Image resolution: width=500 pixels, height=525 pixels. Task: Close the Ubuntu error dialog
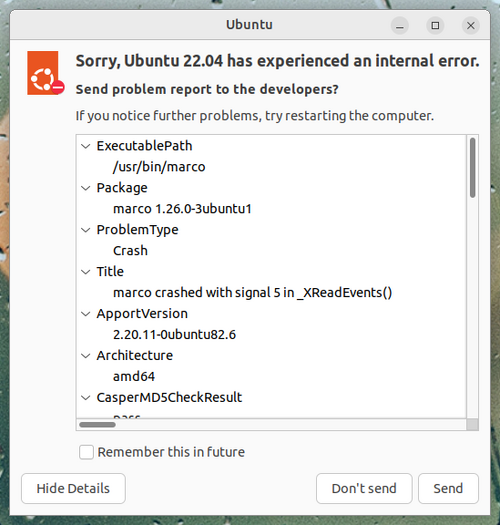(x=471, y=25)
